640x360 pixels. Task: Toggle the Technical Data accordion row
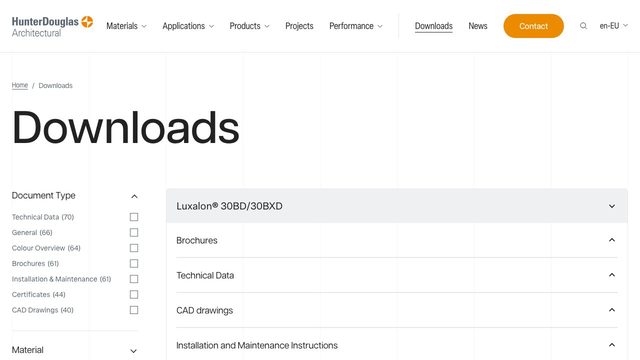(x=397, y=276)
